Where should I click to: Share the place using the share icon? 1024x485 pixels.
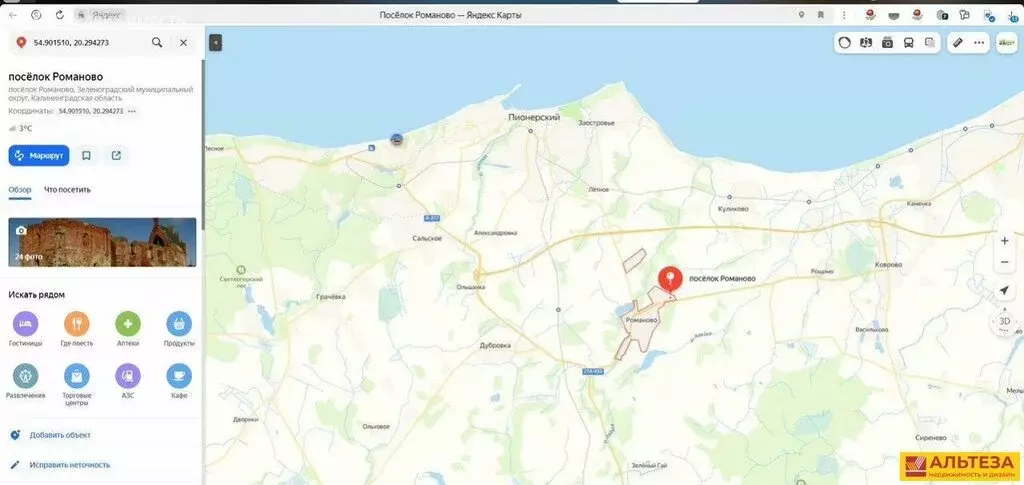click(116, 155)
